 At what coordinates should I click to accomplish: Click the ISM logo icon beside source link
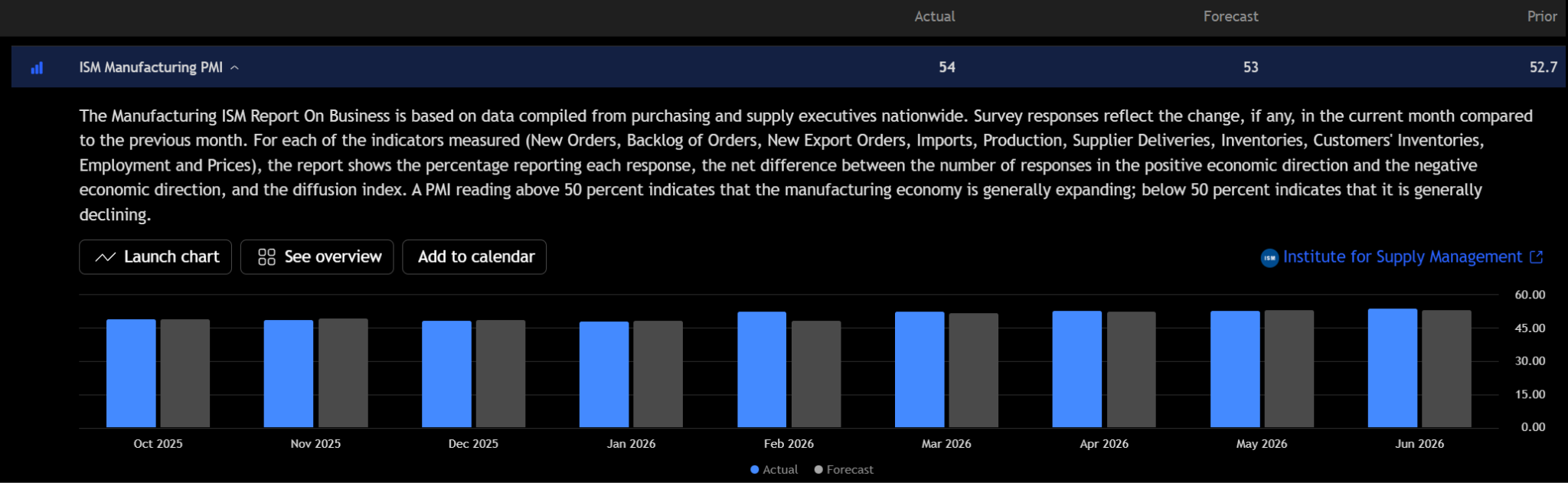pyautogui.click(x=1269, y=258)
